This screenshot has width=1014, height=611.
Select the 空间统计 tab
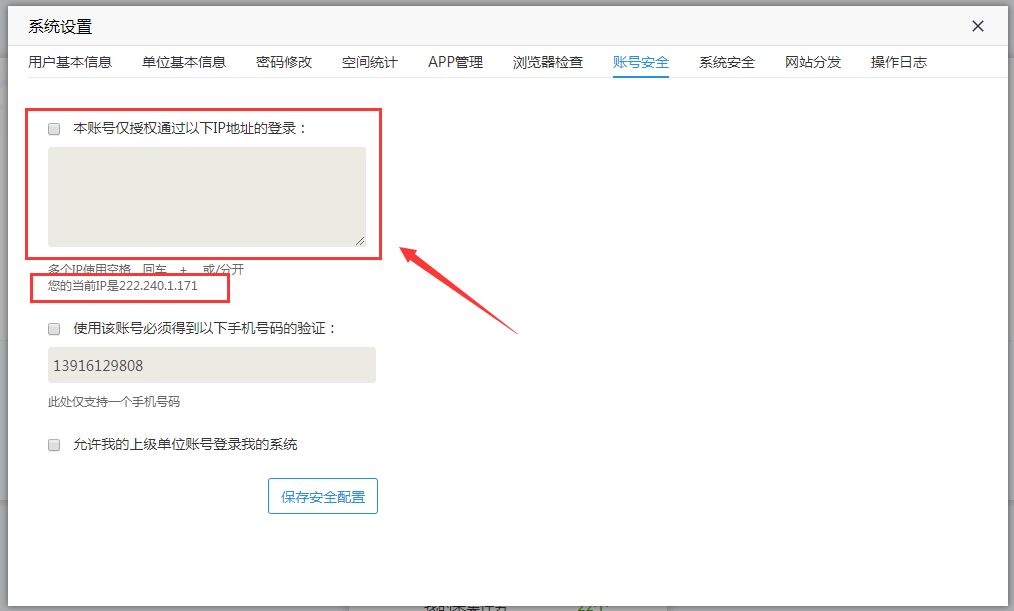tap(370, 62)
